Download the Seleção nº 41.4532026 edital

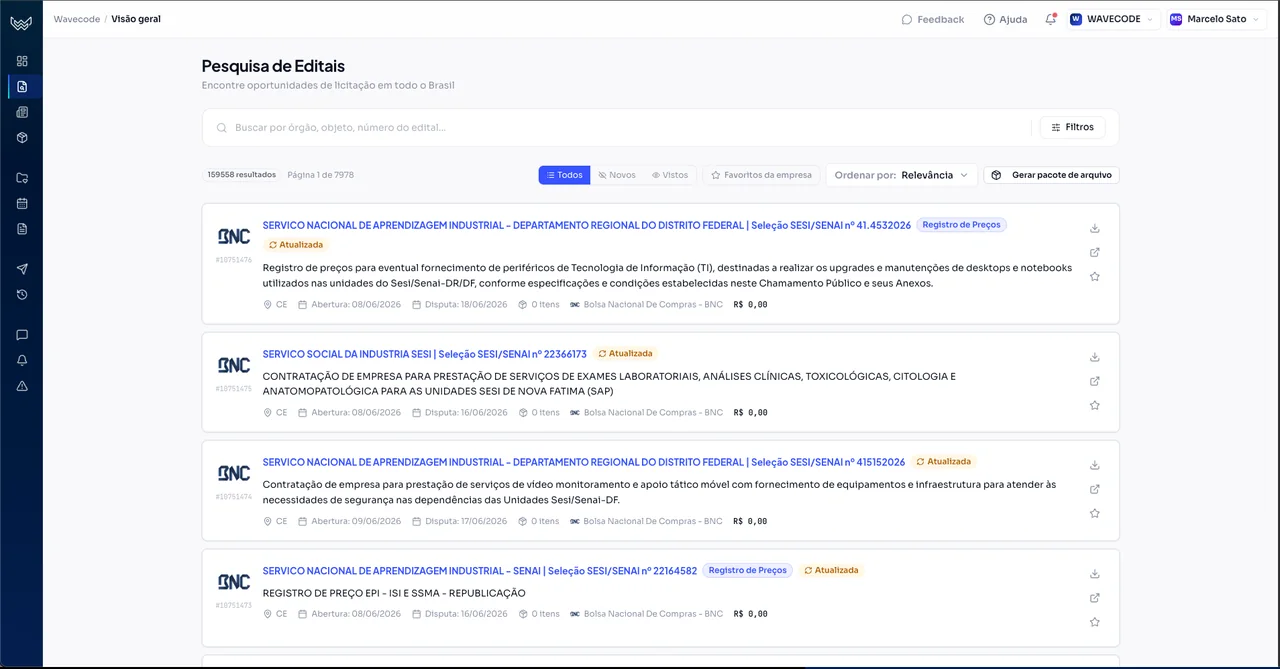tap(1095, 228)
